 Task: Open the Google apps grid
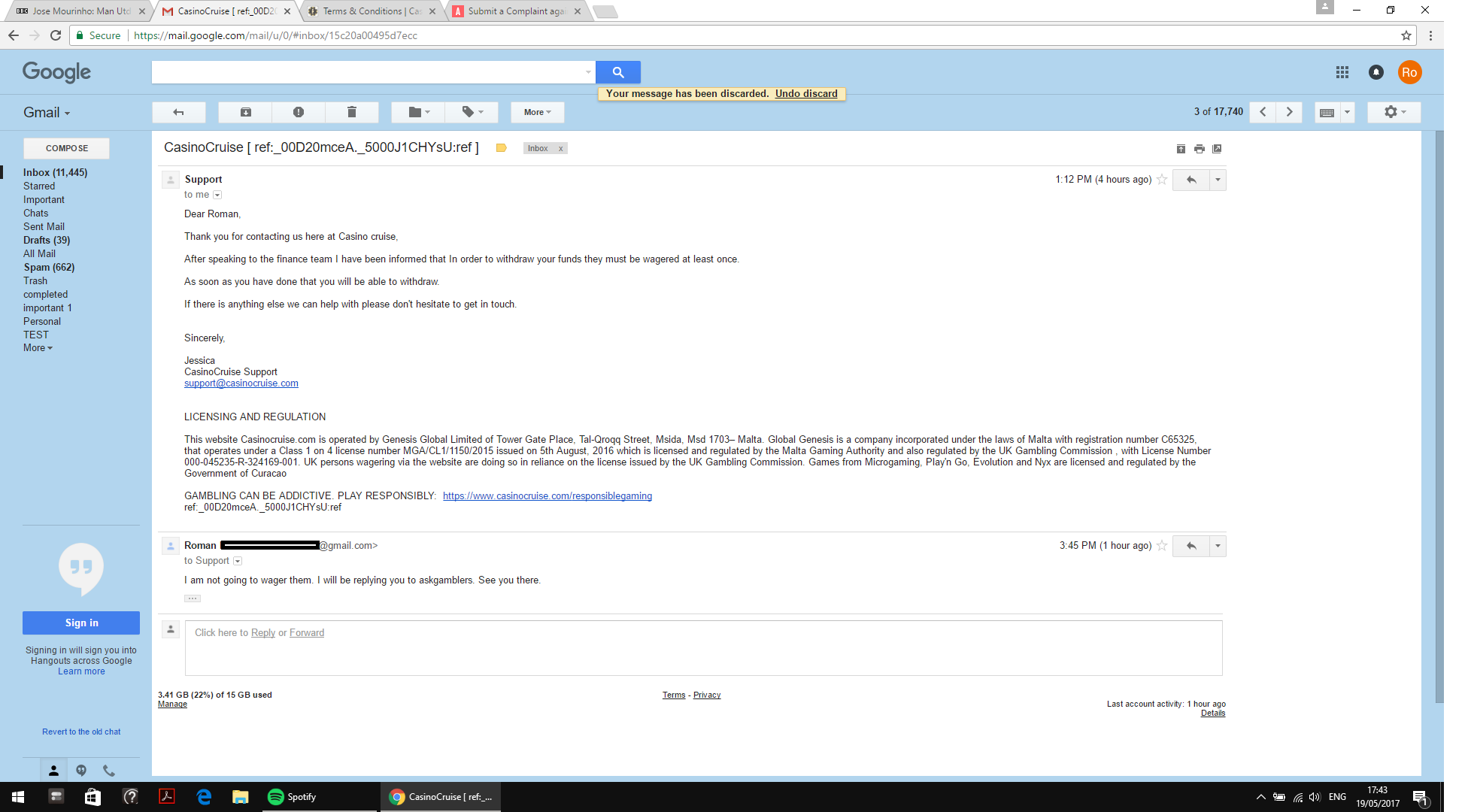[x=1342, y=72]
